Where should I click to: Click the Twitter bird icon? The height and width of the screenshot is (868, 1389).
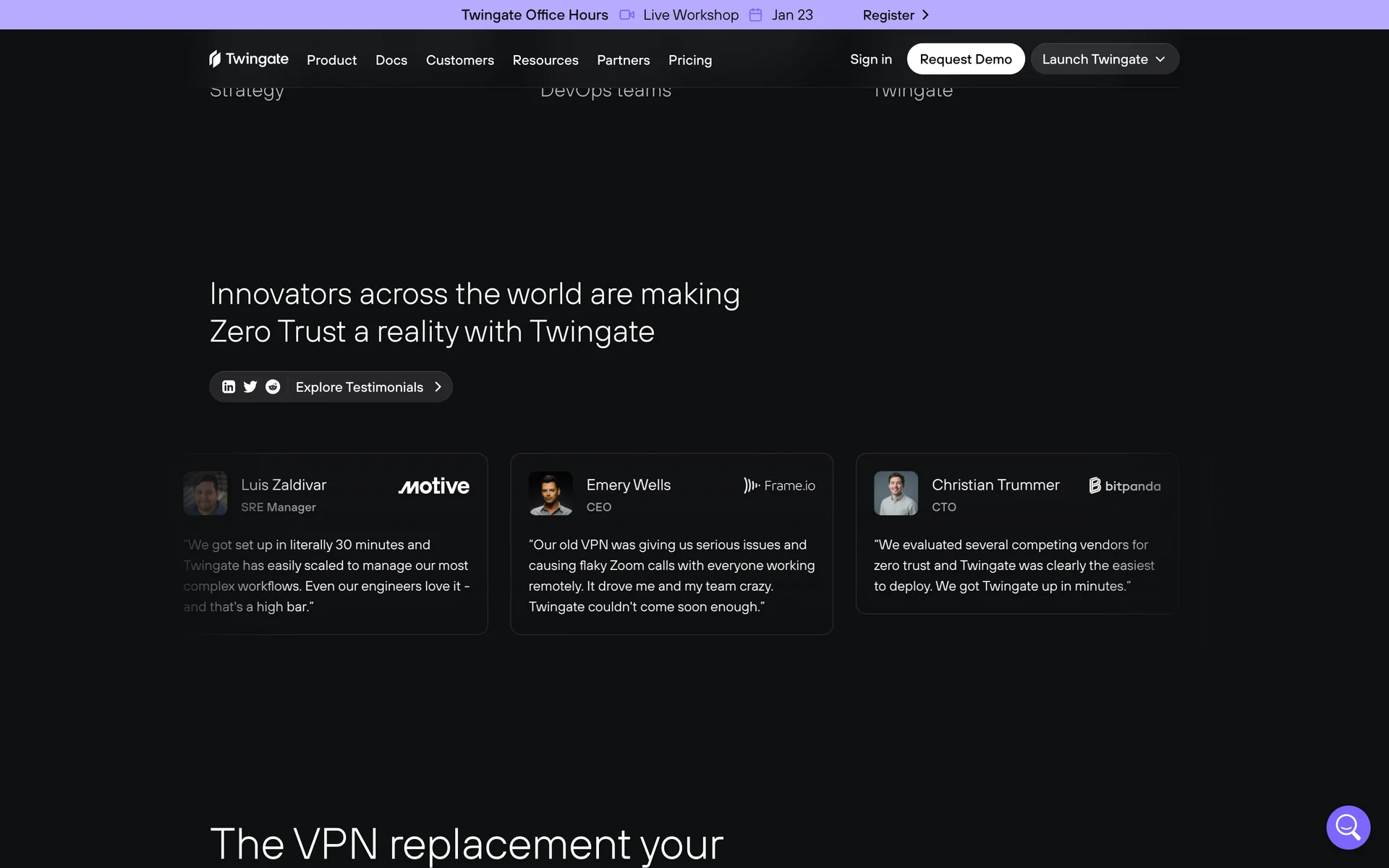[x=250, y=387]
